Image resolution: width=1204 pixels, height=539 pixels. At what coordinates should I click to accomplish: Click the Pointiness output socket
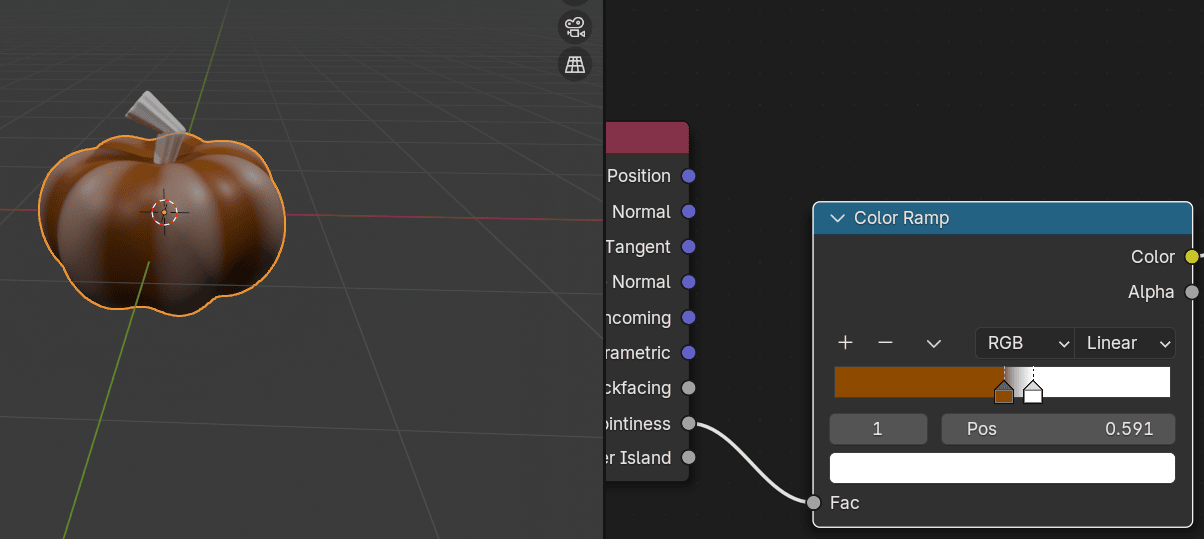click(x=688, y=423)
